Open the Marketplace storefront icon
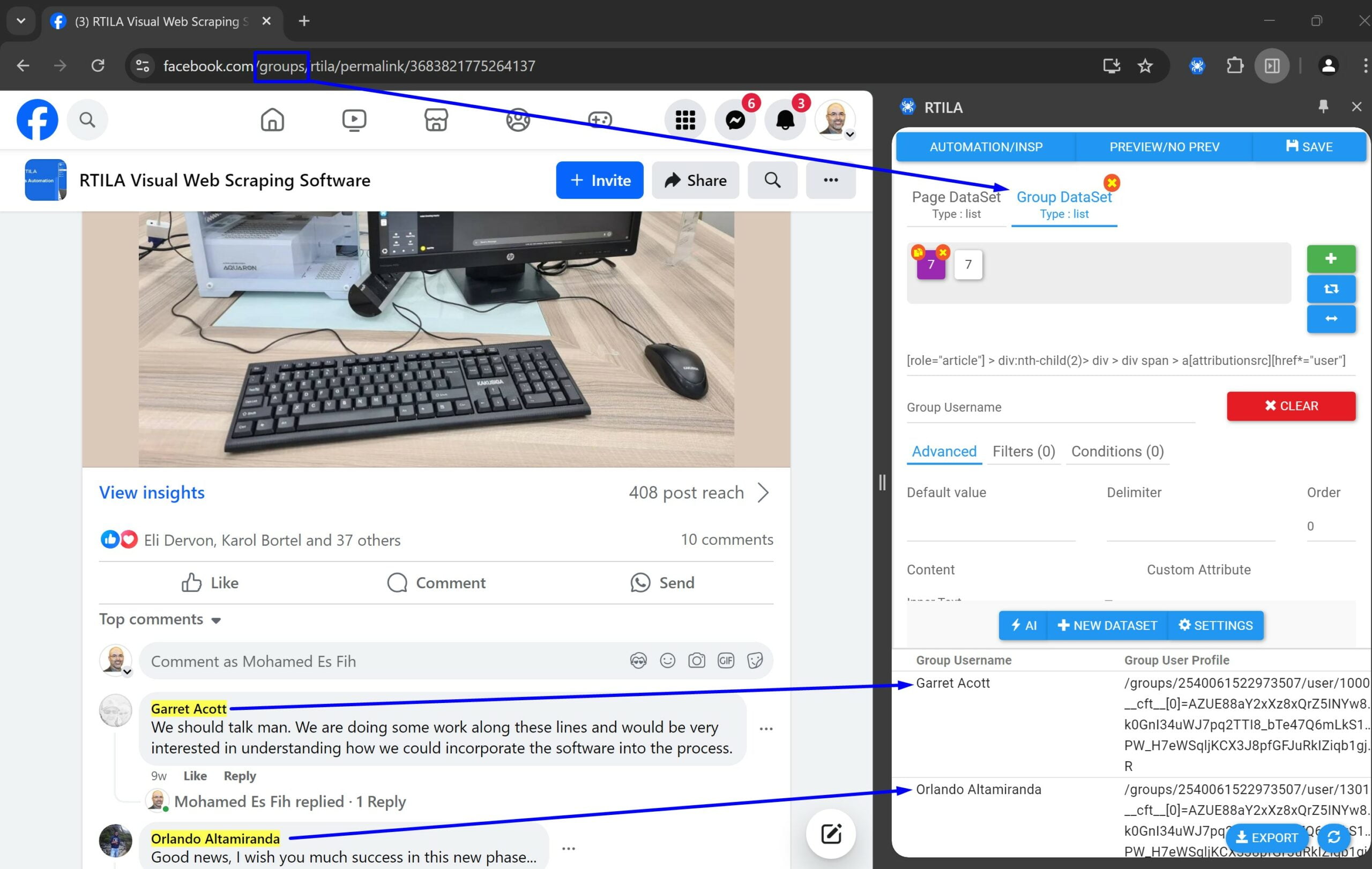Viewport: 1372px width, 869px height. [x=436, y=119]
